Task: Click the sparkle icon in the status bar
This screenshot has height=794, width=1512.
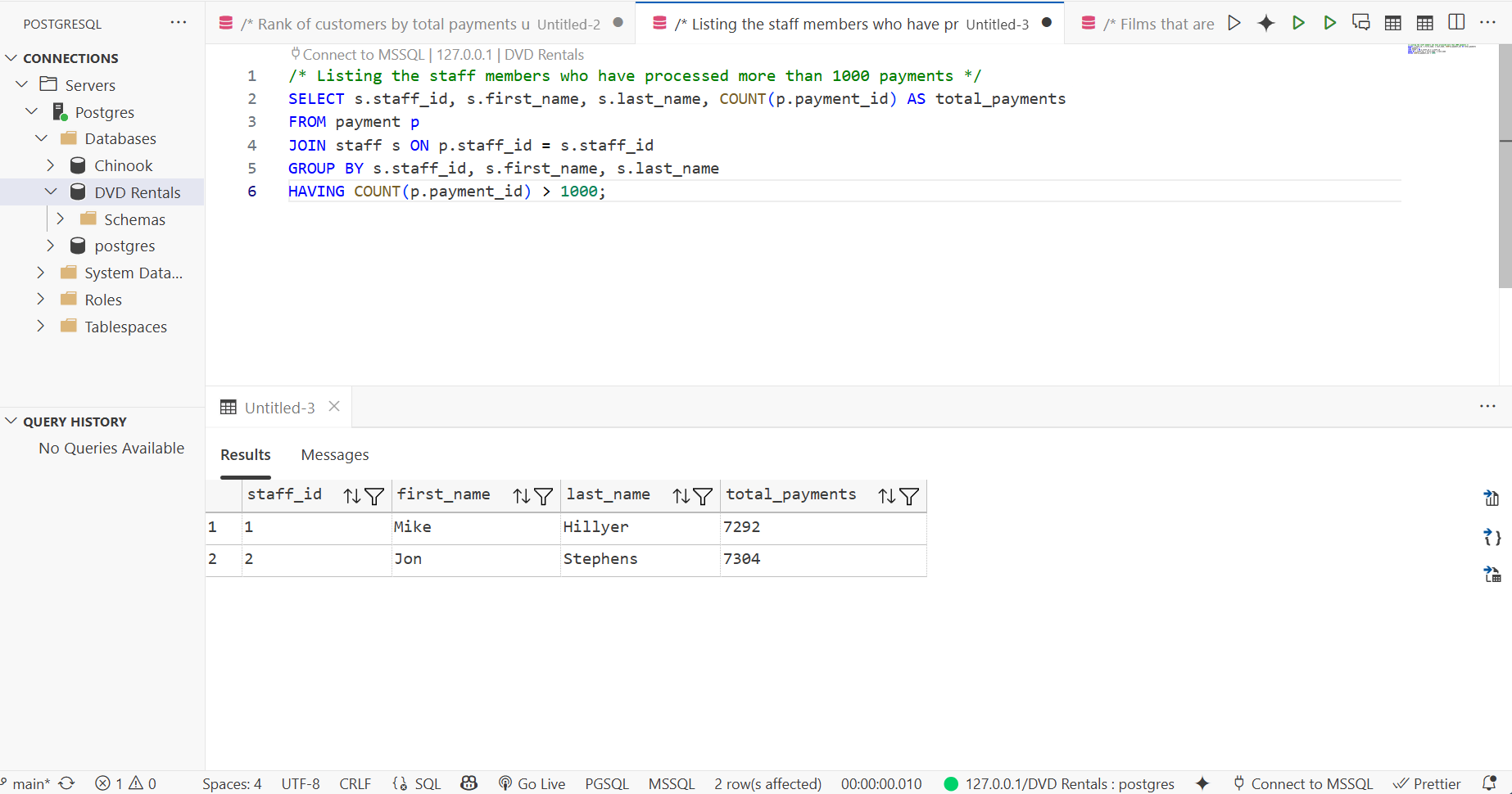Action: pyautogui.click(x=1202, y=783)
